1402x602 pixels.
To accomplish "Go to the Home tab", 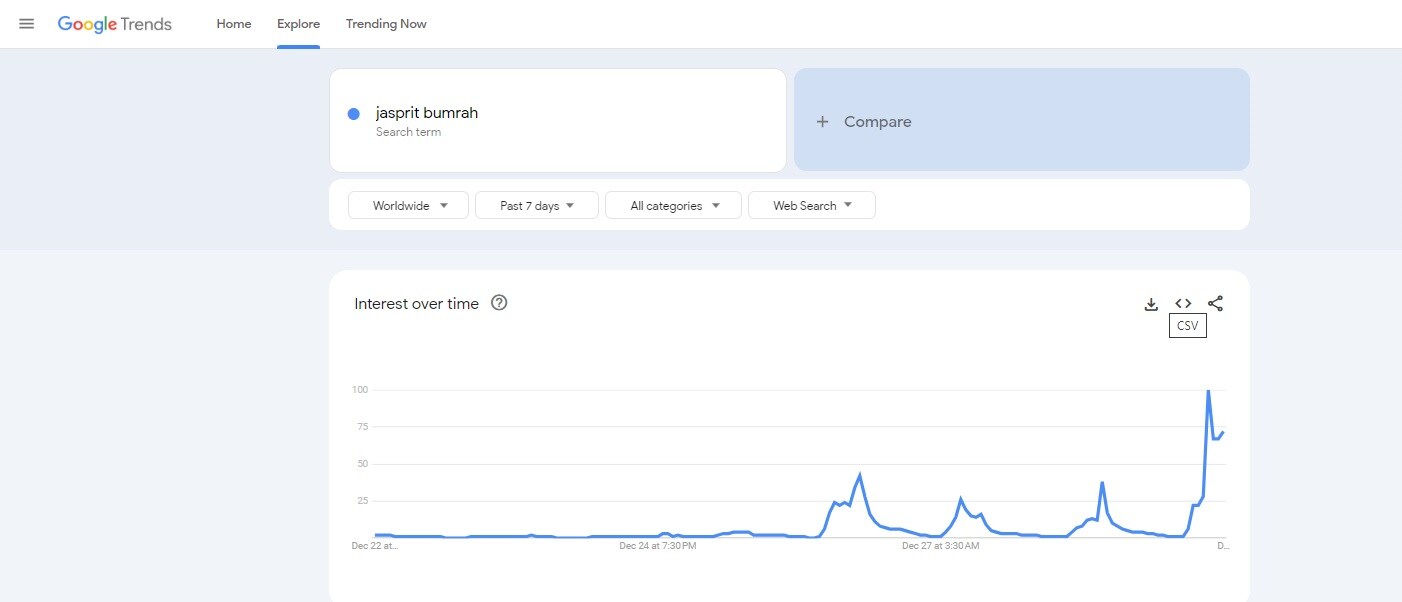I will click(234, 24).
